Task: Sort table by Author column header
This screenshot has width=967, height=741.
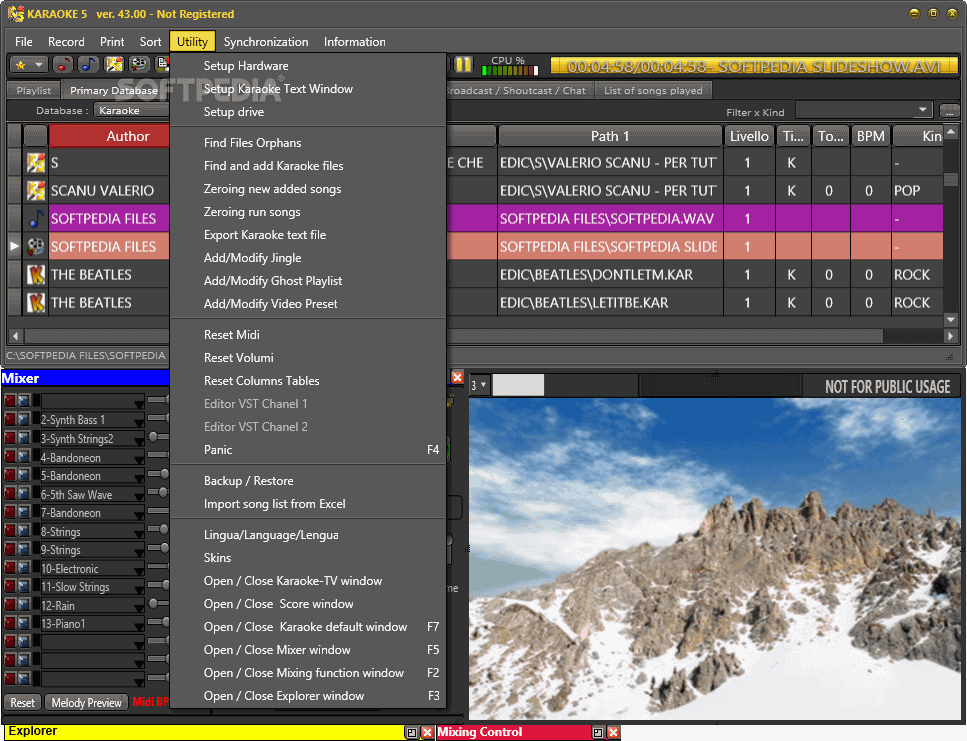Action: tap(109, 136)
